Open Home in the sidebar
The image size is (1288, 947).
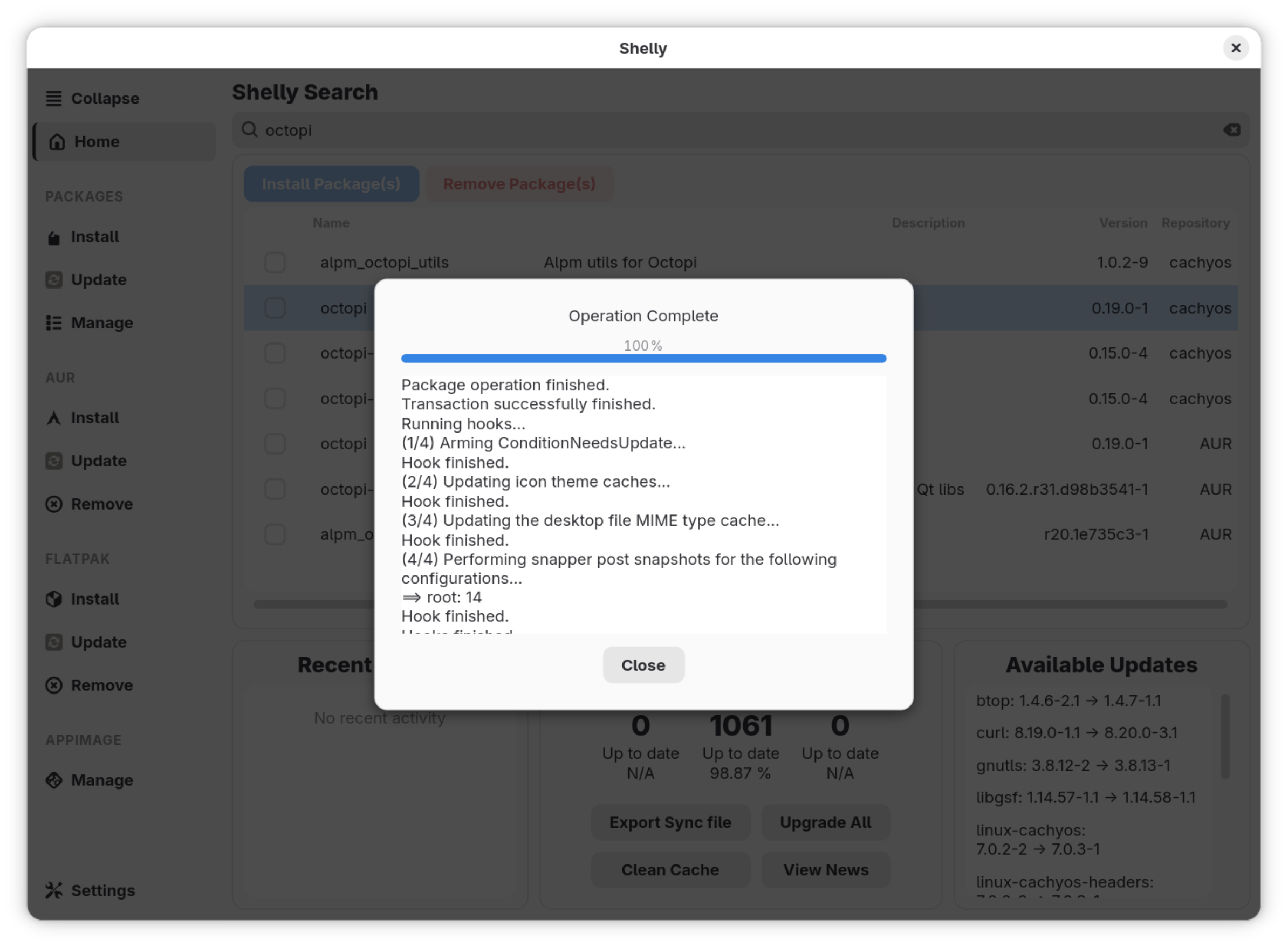click(x=124, y=142)
